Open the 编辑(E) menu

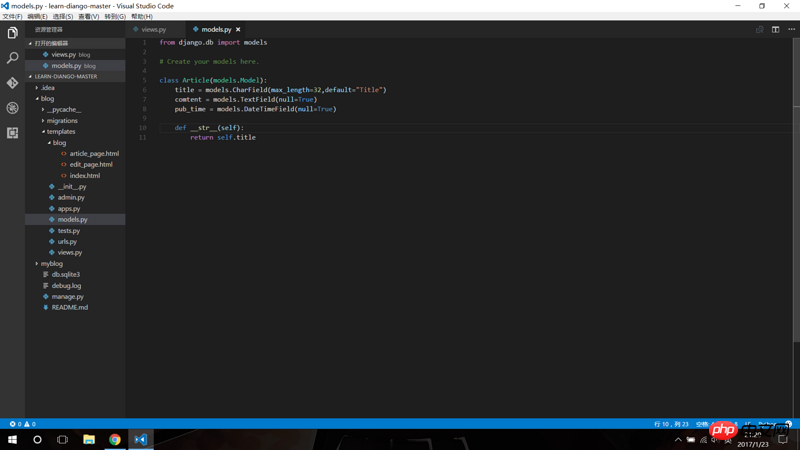point(37,16)
